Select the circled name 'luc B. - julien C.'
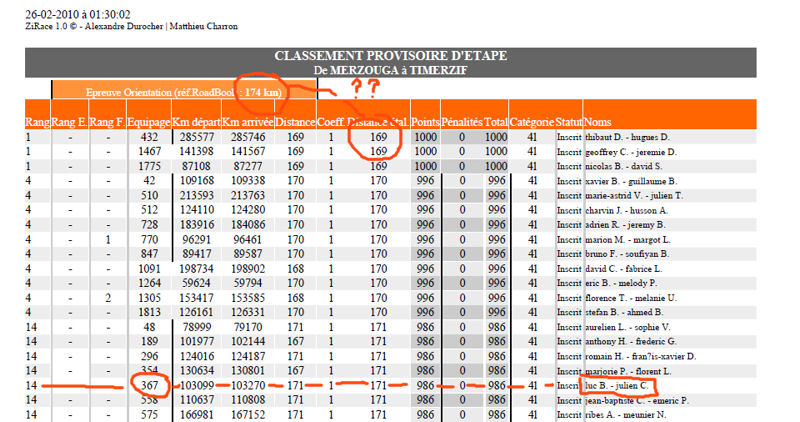This screenshot has height=422, width=800. click(x=619, y=384)
